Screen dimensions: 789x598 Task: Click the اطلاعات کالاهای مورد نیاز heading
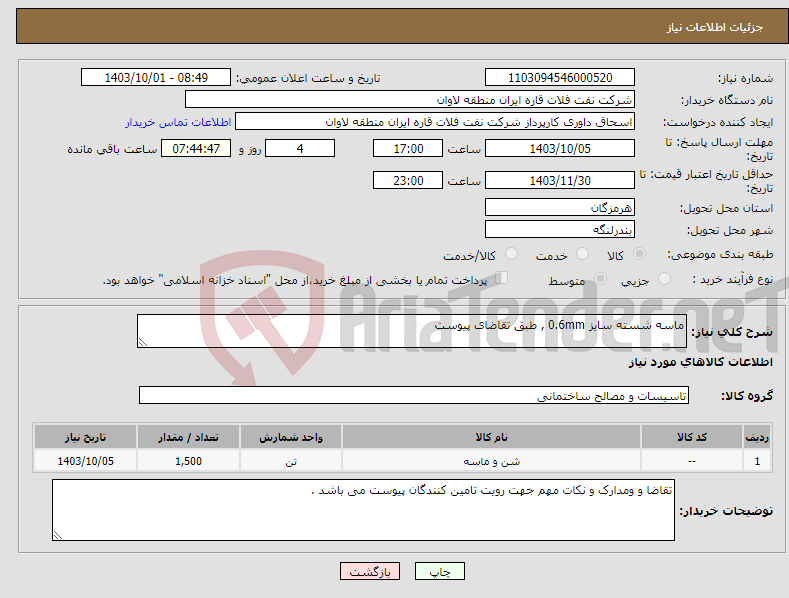point(700,362)
